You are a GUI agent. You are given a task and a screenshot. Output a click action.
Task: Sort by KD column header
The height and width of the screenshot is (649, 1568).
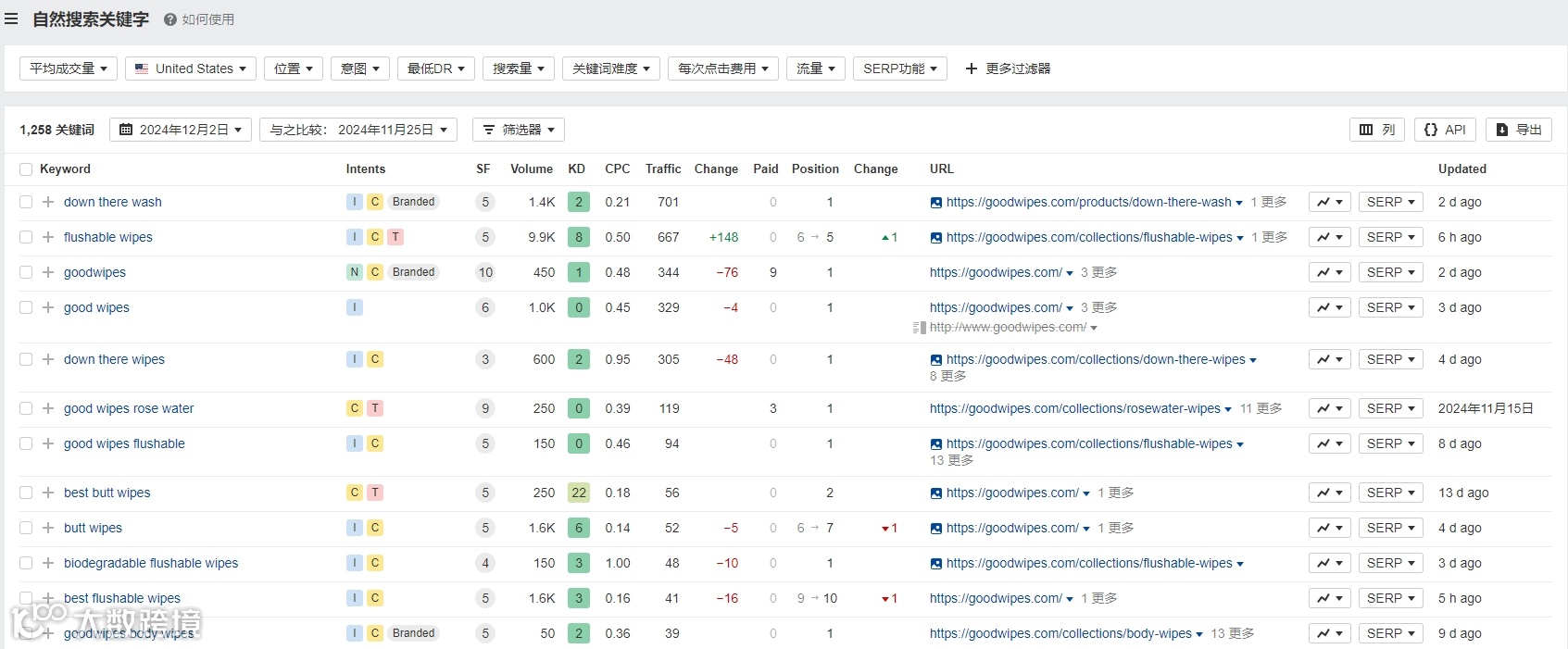click(x=577, y=169)
